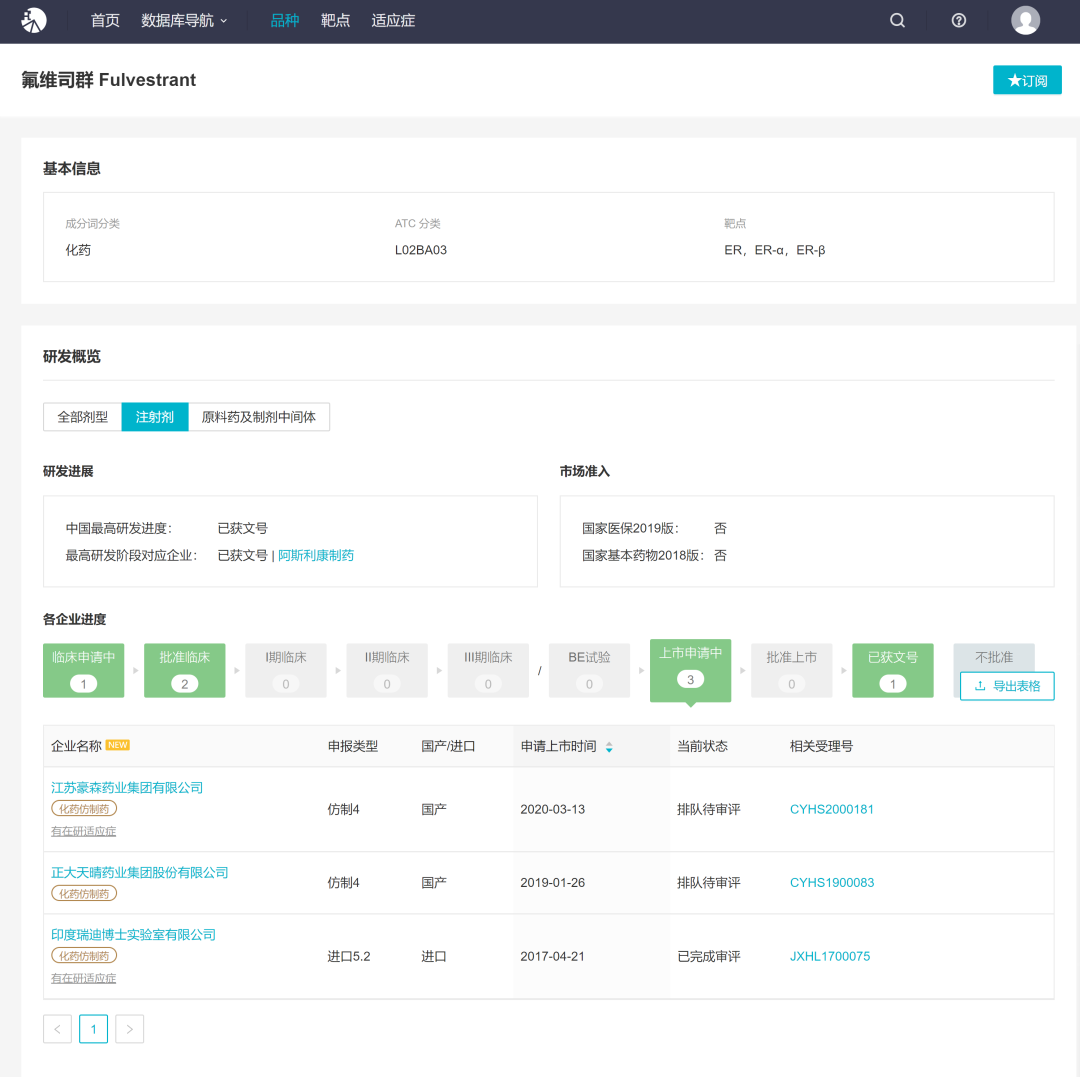Select the 上市申请中 stage box
The width and height of the screenshot is (1080, 1077).
690,669
